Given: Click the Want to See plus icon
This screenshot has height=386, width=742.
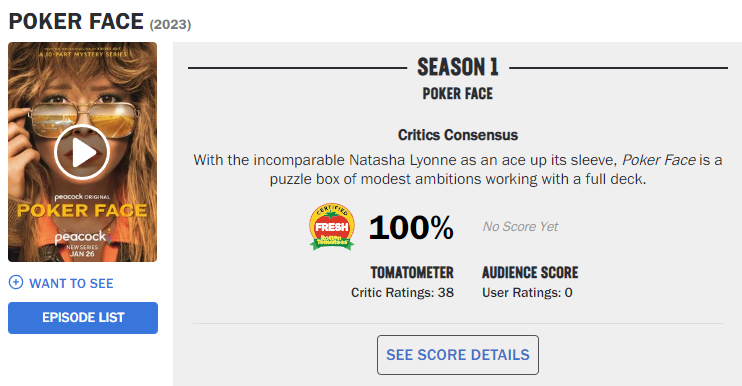Looking at the screenshot, I should [16, 282].
